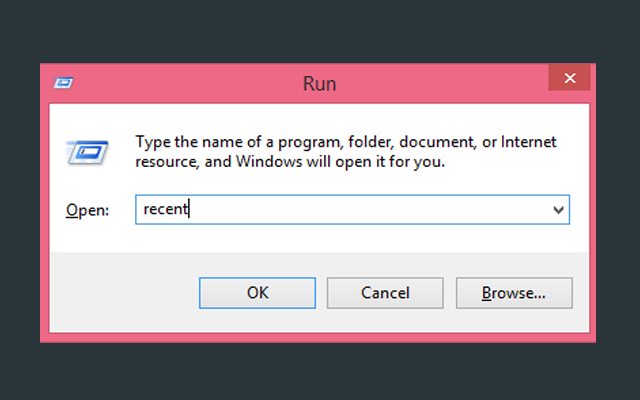Dismiss the dialog via the Cancel button

coord(385,293)
